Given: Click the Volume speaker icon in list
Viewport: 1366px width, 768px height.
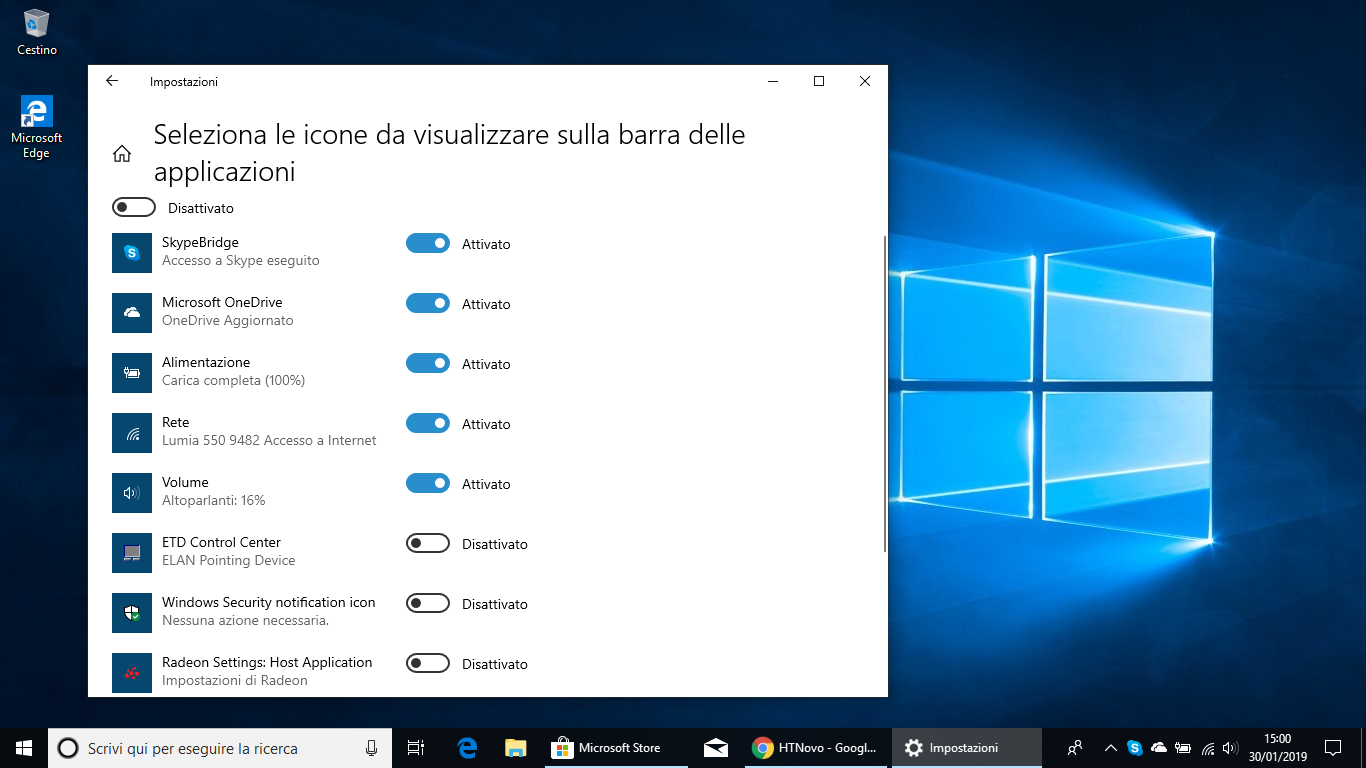Looking at the screenshot, I should 132,493.
